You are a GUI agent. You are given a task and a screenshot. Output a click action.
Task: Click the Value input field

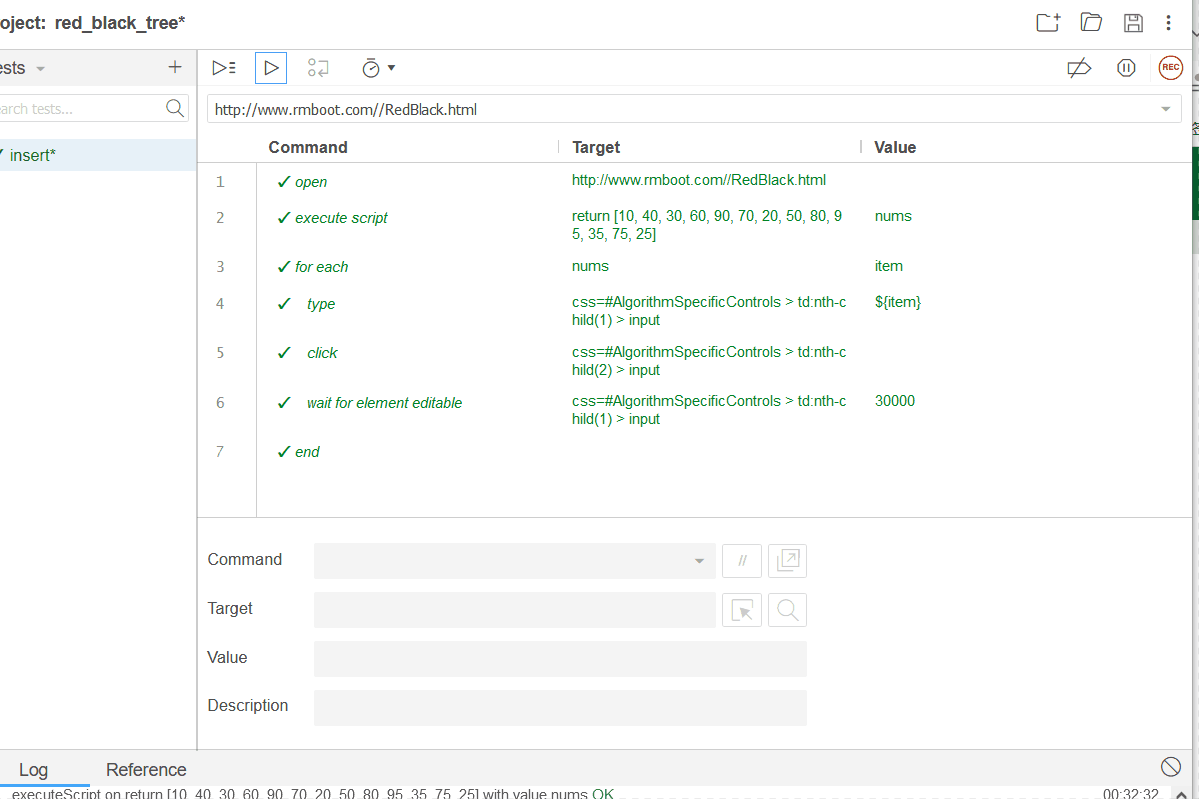point(560,658)
